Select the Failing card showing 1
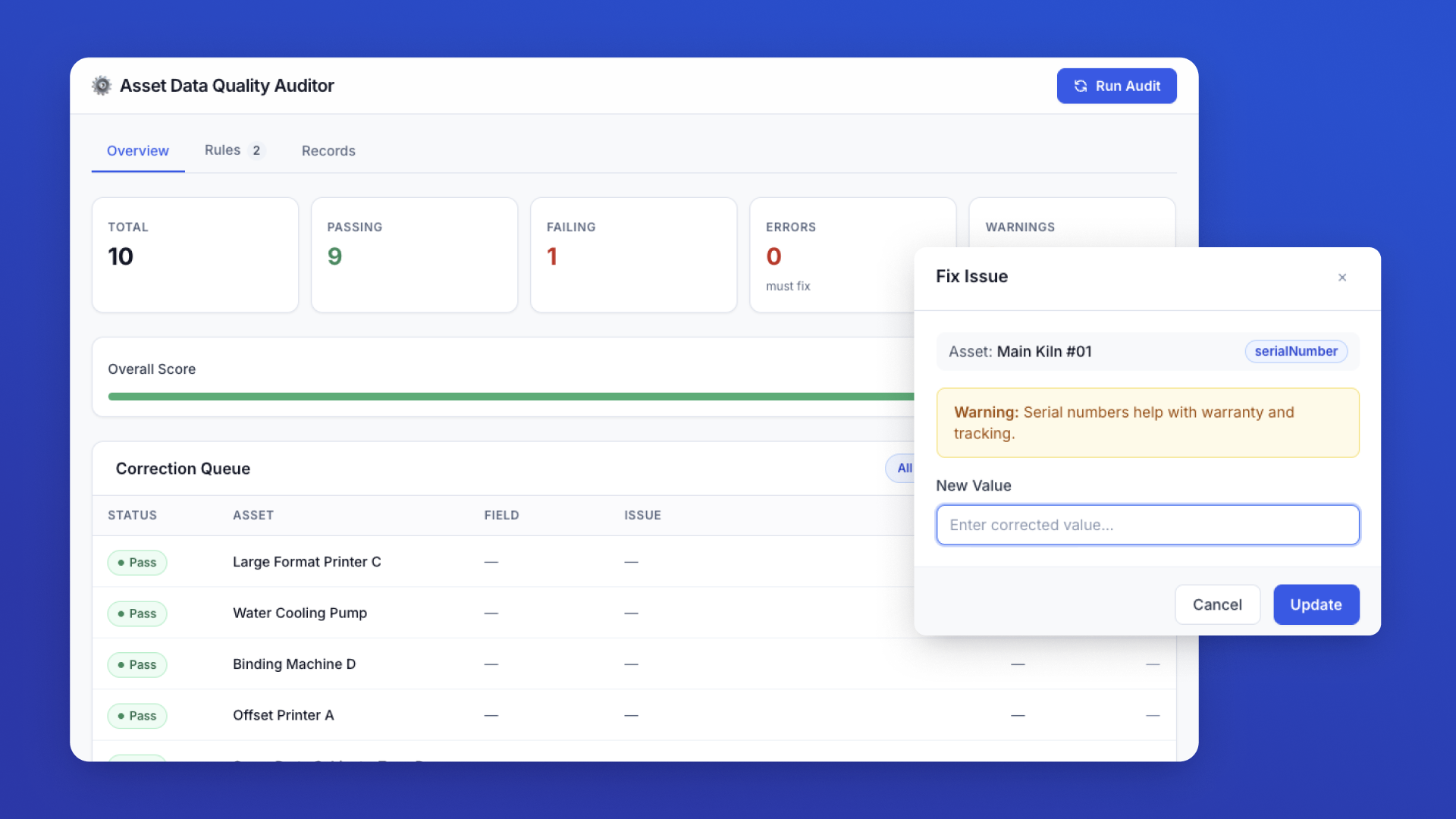This screenshot has height=819, width=1456. pos(633,255)
